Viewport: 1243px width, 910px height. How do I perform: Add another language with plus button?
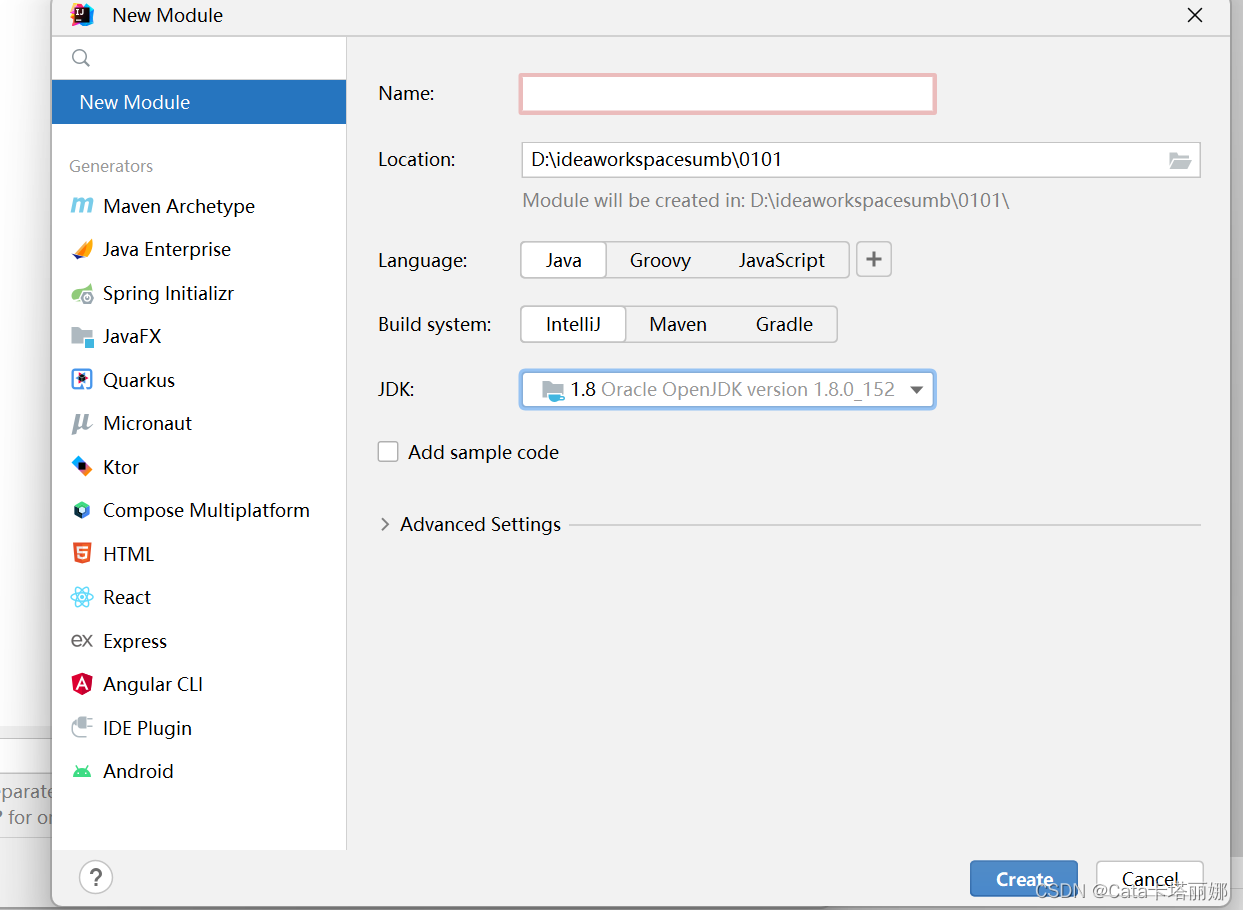pos(874,260)
